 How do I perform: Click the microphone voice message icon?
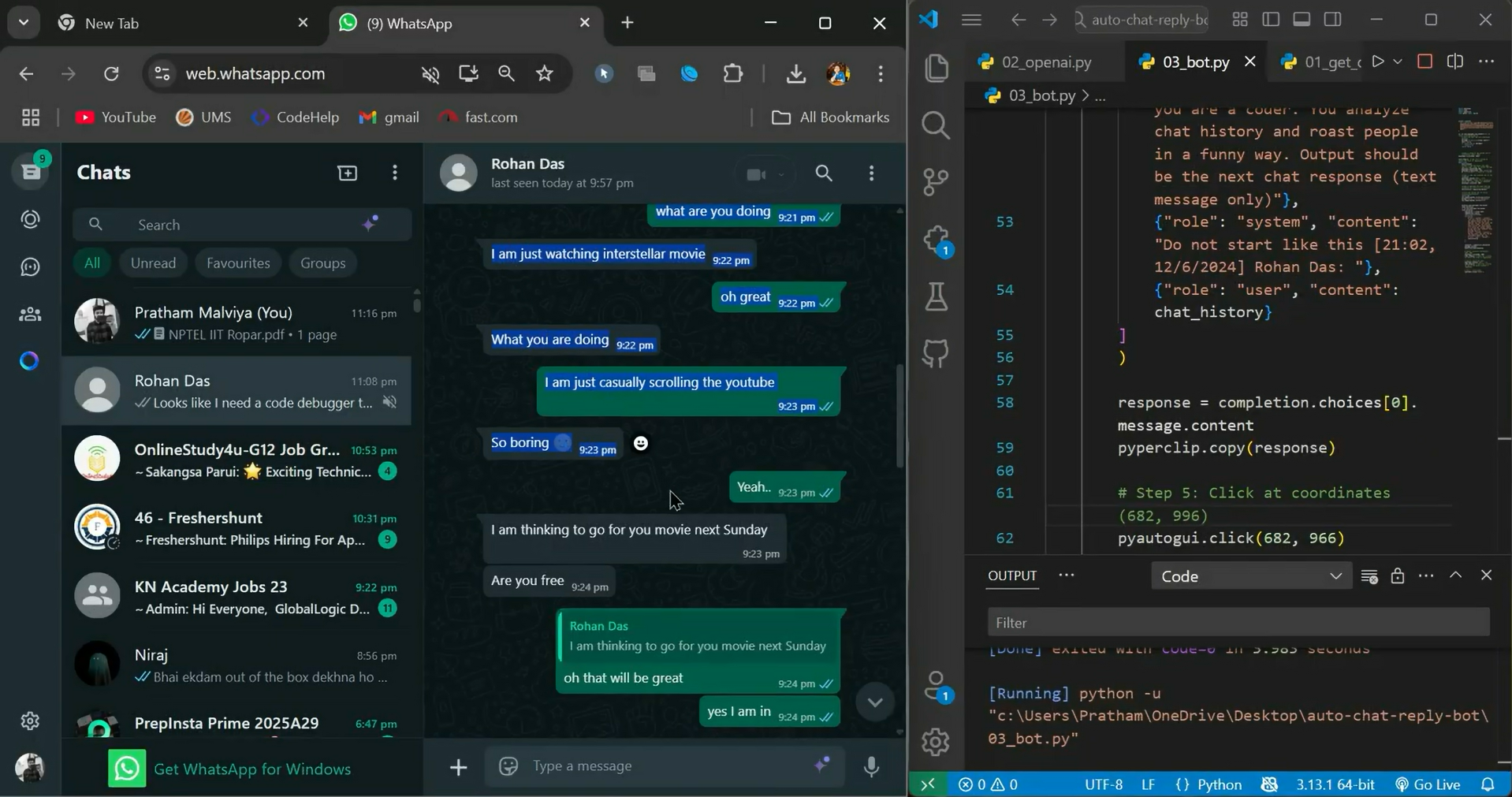coord(871,766)
